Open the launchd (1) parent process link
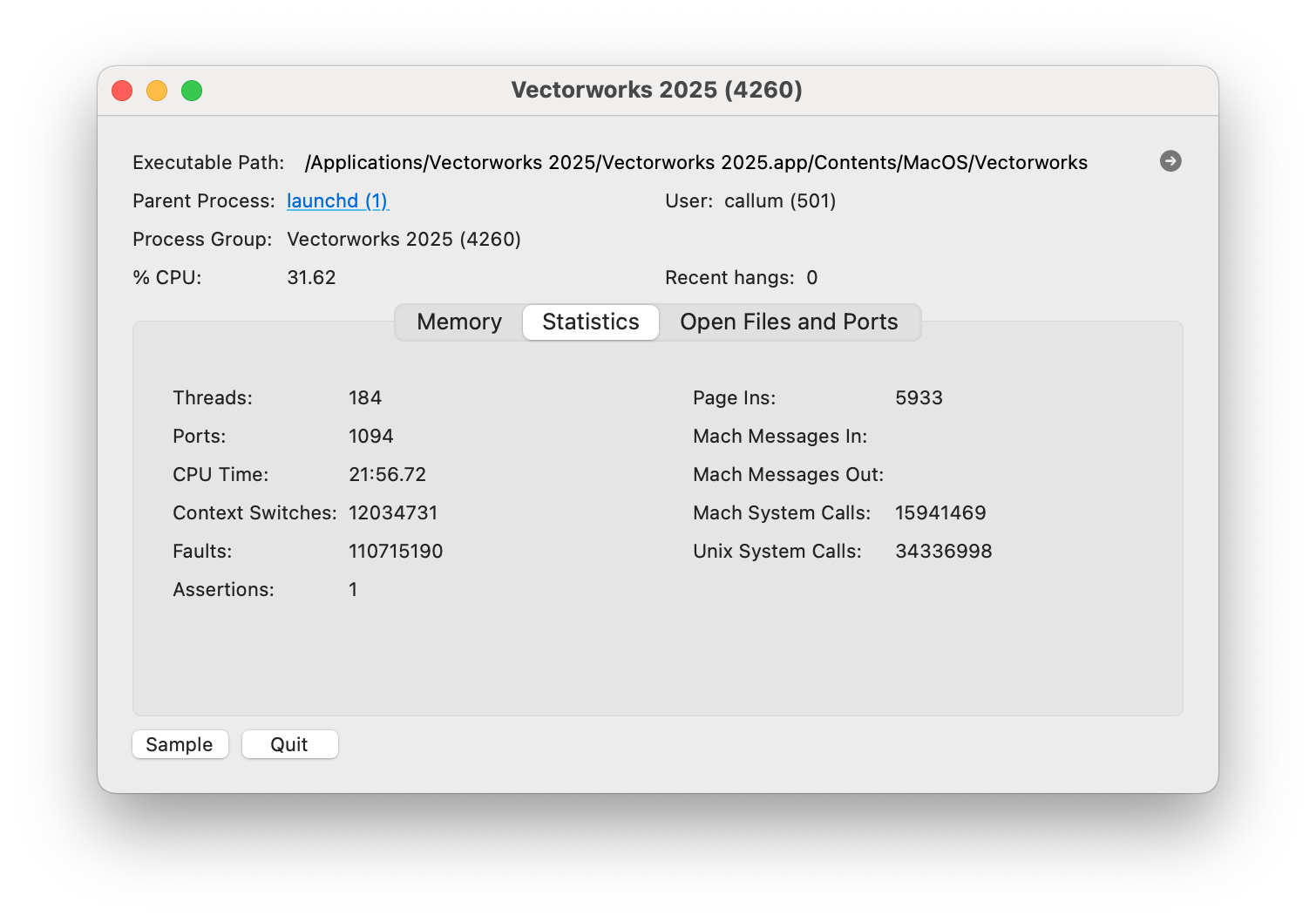The height and width of the screenshot is (922, 1316). (337, 201)
